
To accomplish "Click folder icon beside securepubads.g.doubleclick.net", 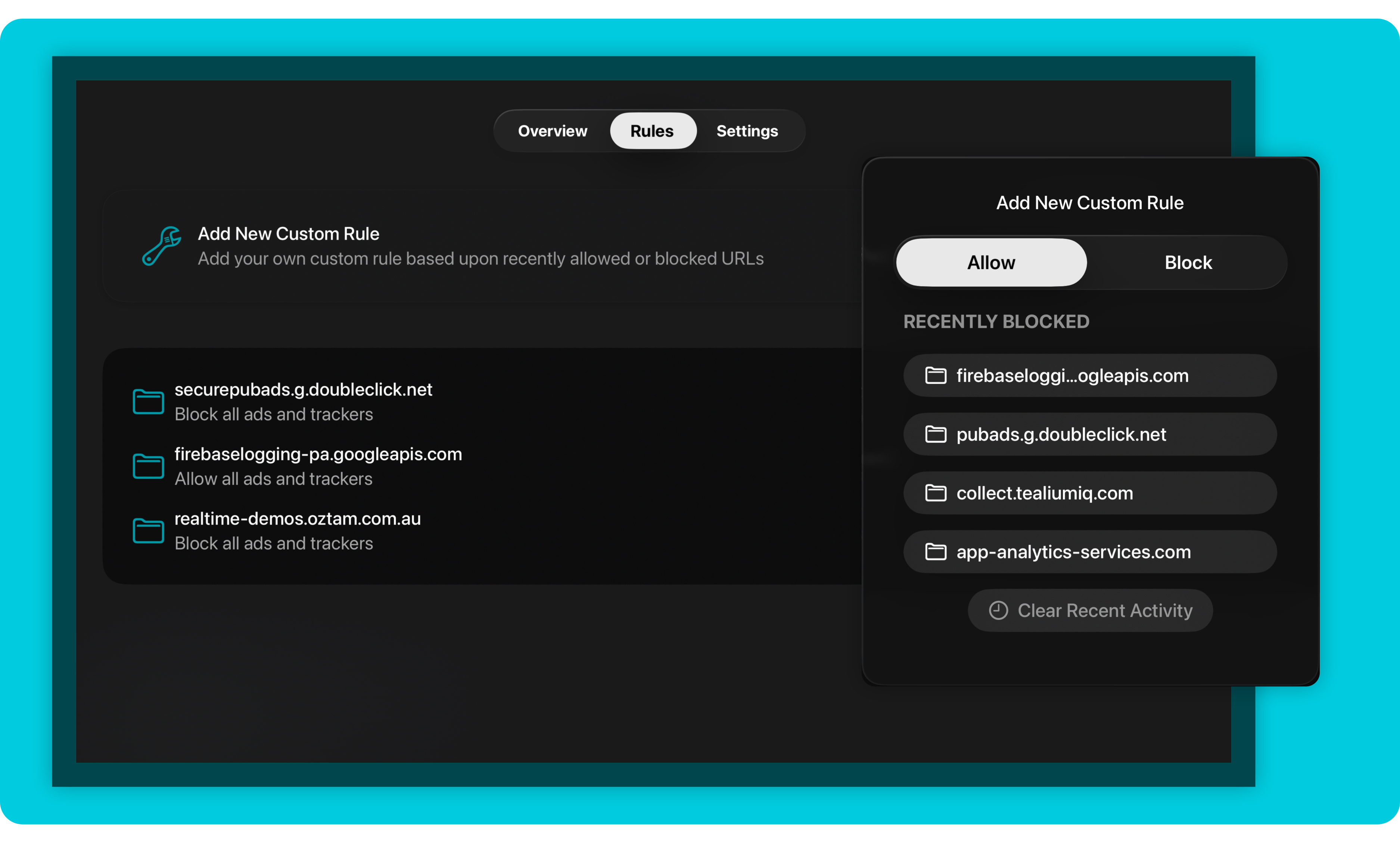I will pyautogui.click(x=148, y=402).
